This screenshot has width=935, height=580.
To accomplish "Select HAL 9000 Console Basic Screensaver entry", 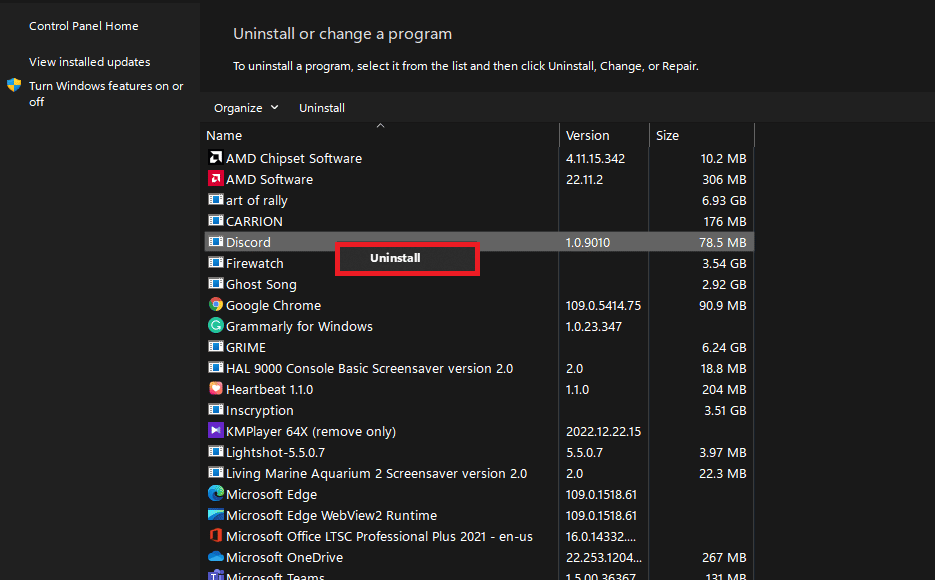I will 369,368.
